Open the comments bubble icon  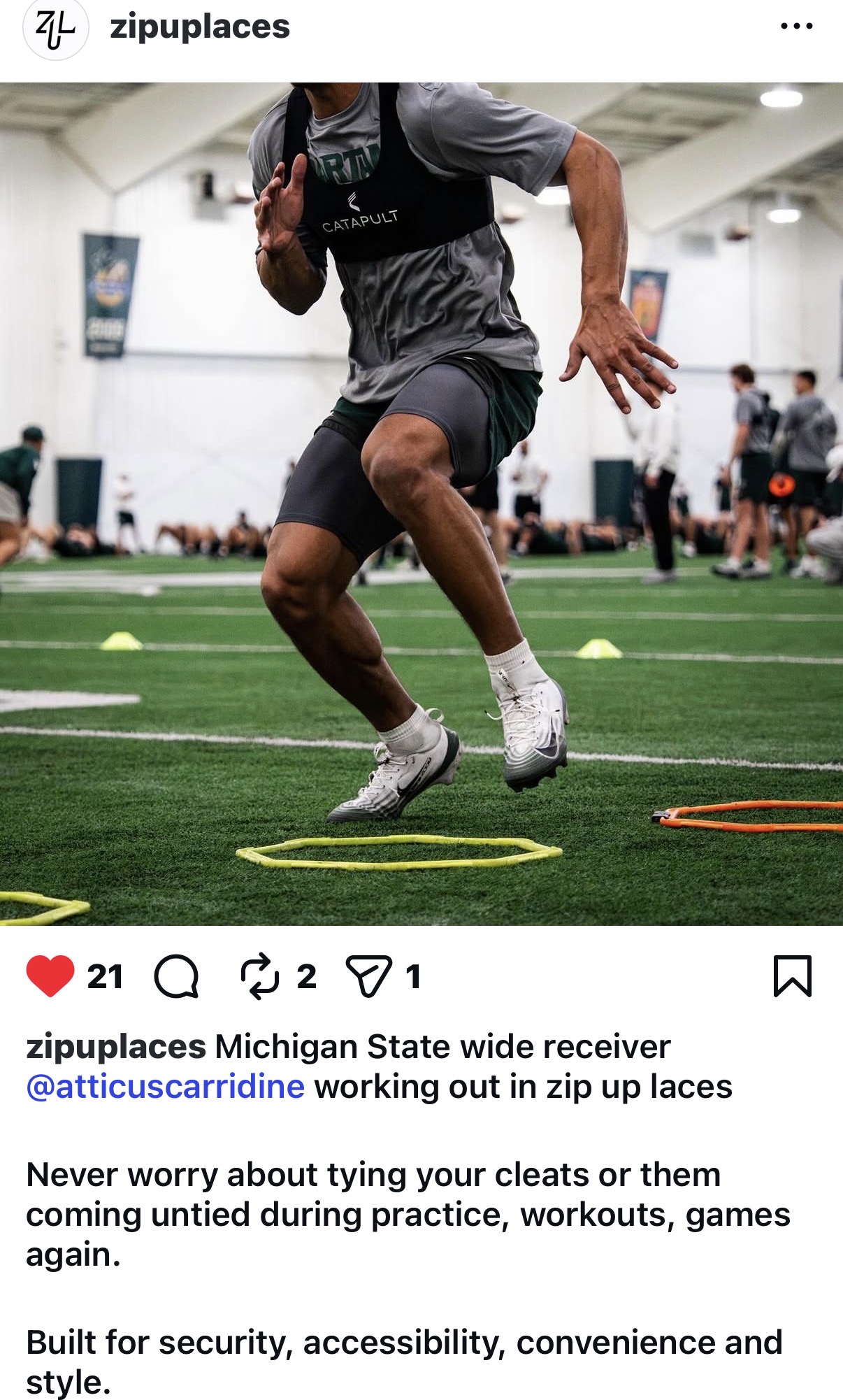tap(176, 976)
